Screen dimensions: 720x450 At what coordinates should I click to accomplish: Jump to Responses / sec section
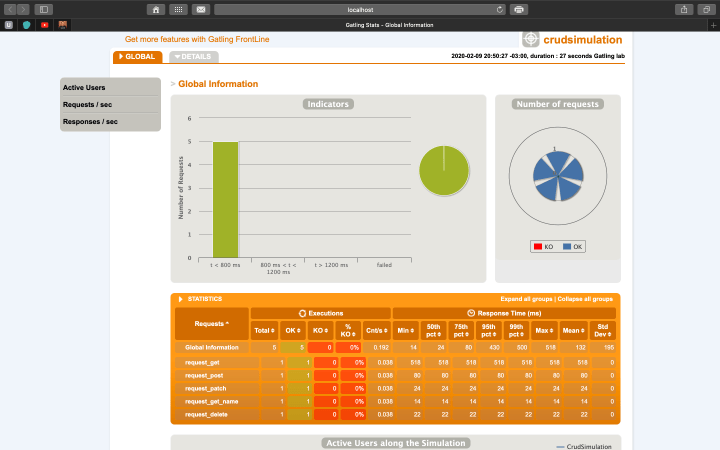(x=88, y=121)
